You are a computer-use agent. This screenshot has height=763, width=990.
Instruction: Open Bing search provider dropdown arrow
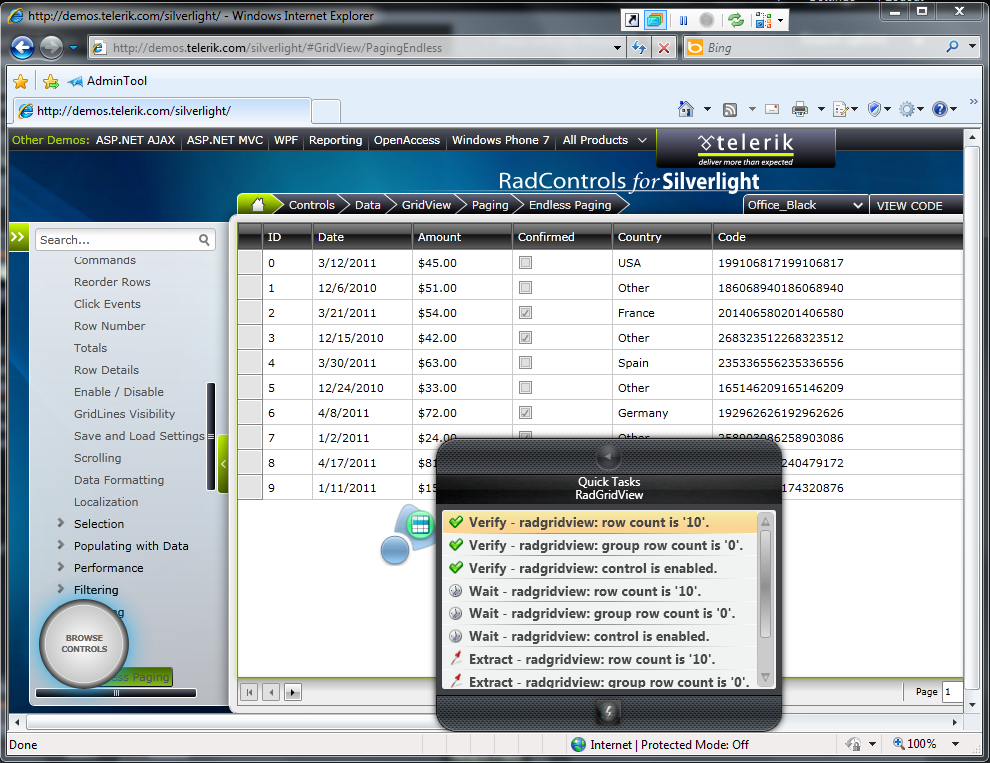coord(973,47)
